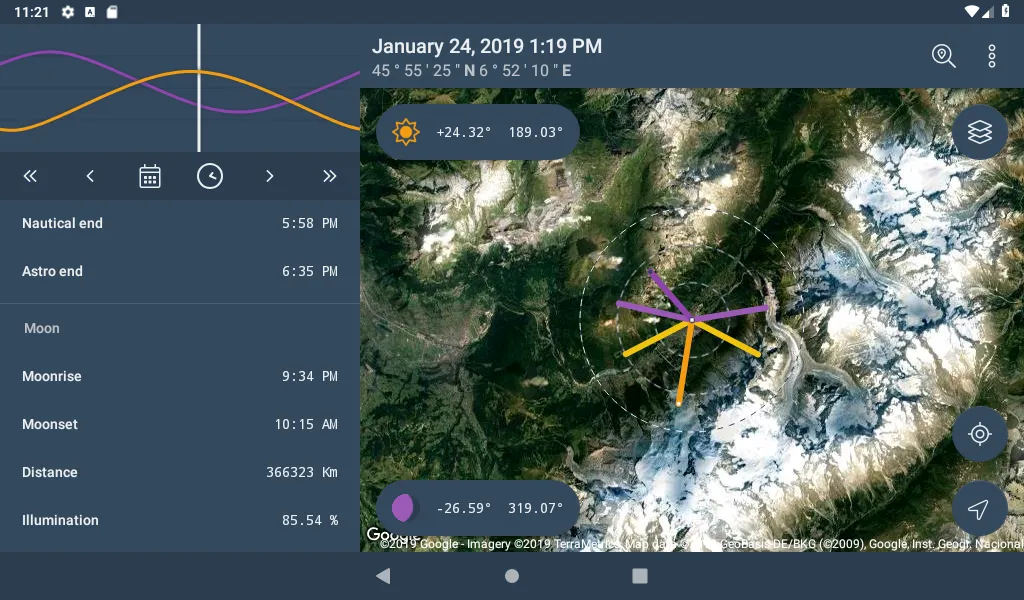The image size is (1024, 600).
Task: Select the Moonrise 9:34 PM row
Action: pos(180,376)
